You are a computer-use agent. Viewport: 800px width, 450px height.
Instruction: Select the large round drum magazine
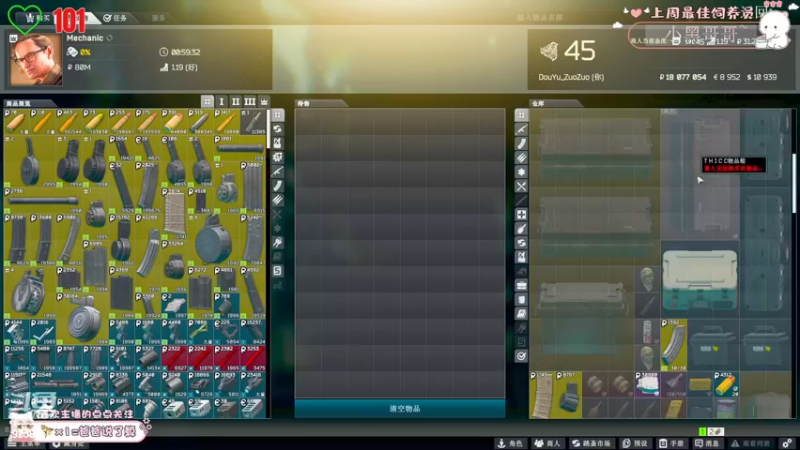(x=213, y=240)
